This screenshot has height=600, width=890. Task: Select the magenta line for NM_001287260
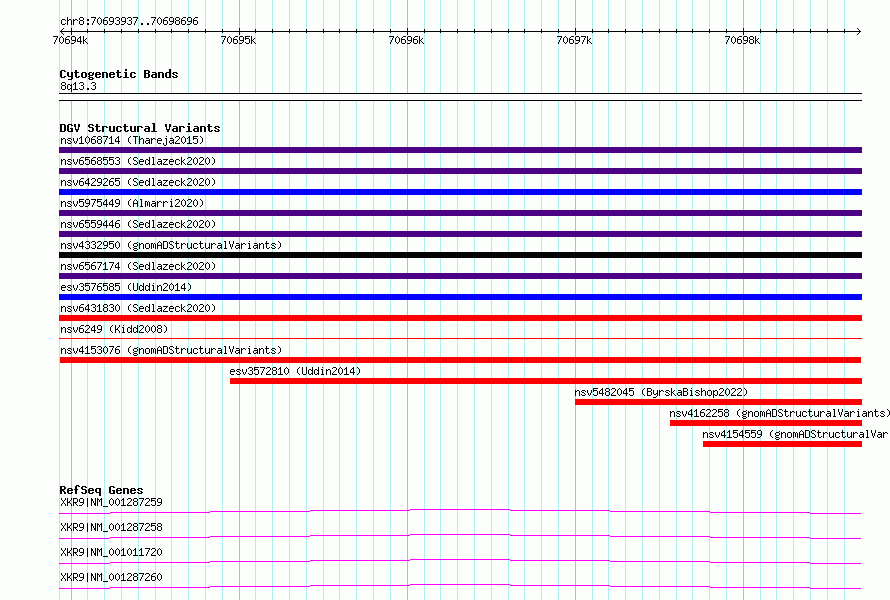pyautogui.click(x=460, y=586)
